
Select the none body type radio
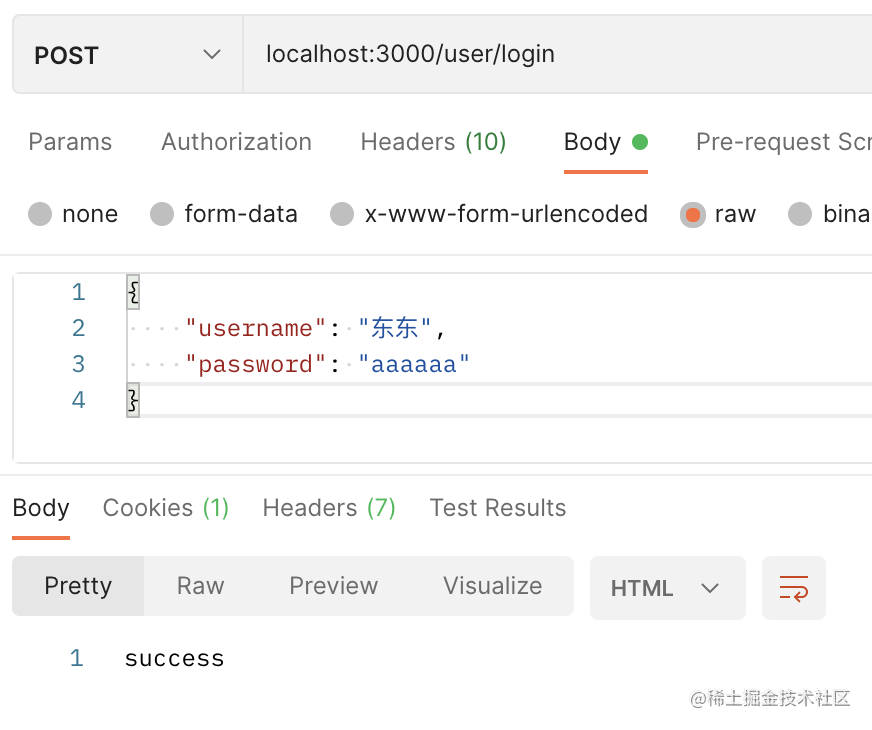click(x=40, y=214)
